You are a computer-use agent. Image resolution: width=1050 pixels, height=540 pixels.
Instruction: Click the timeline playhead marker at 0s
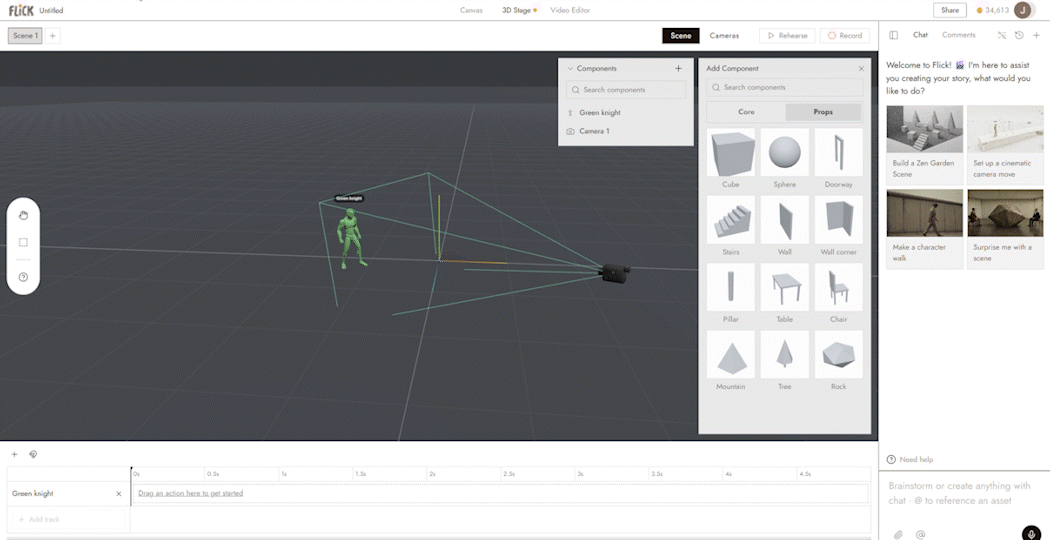pyautogui.click(x=131, y=470)
